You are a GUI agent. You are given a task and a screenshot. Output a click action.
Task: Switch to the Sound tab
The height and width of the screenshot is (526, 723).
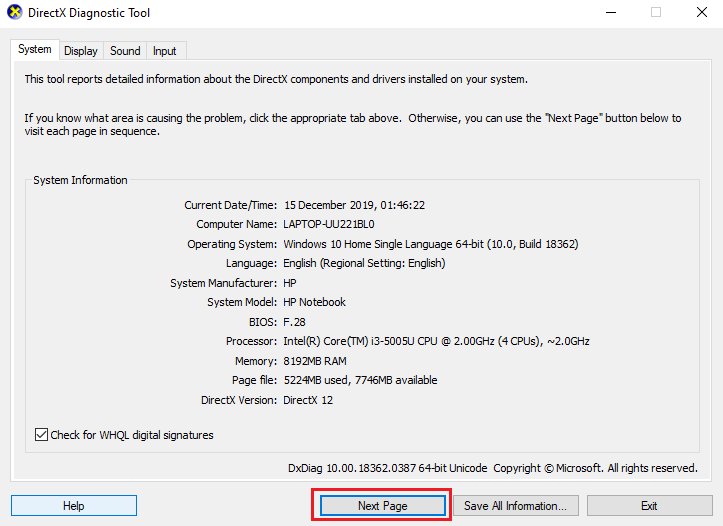click(x=125, y=51)
